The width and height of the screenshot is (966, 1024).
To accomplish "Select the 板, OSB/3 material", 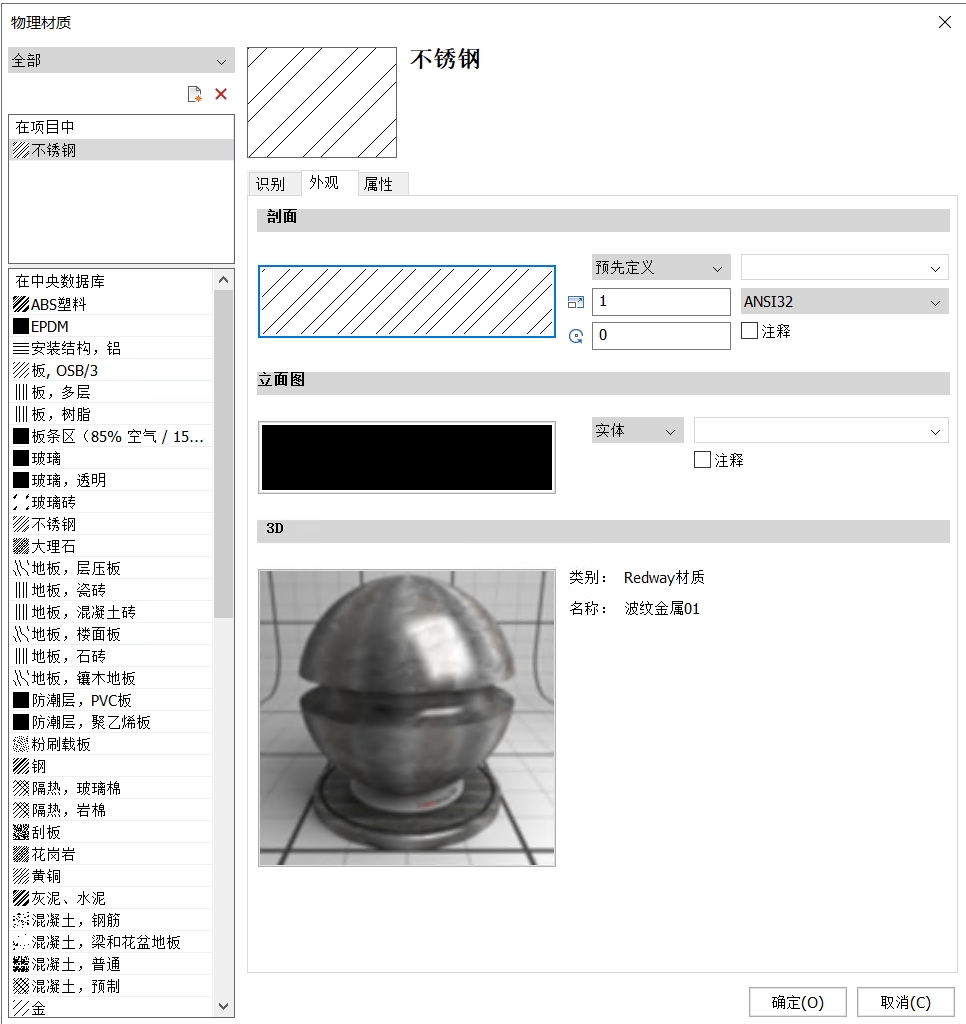I will click(112, 370).
